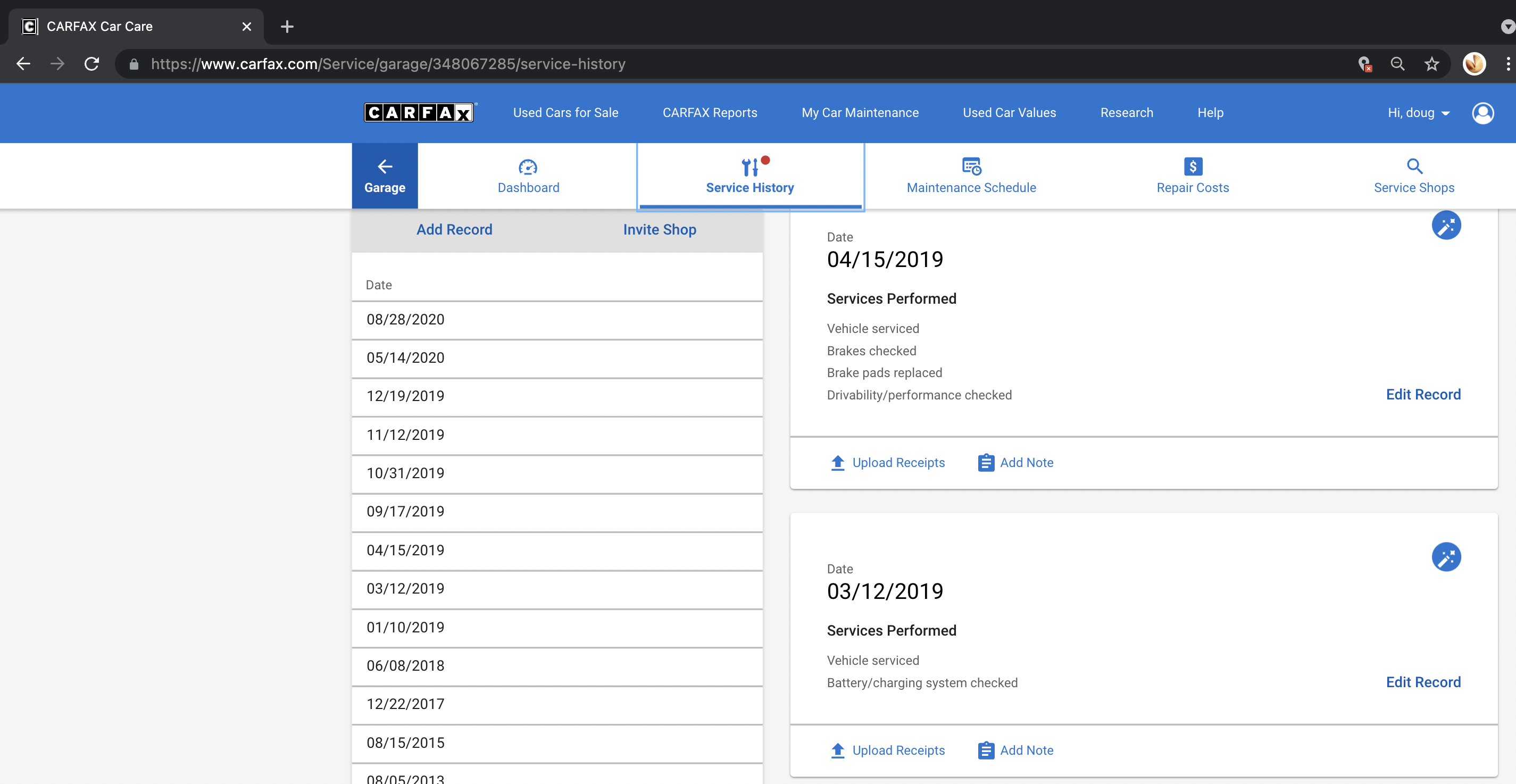This screenshot has height=784, width=1516.
Task: Go back with browser back arrow
Action: [23, 64]
